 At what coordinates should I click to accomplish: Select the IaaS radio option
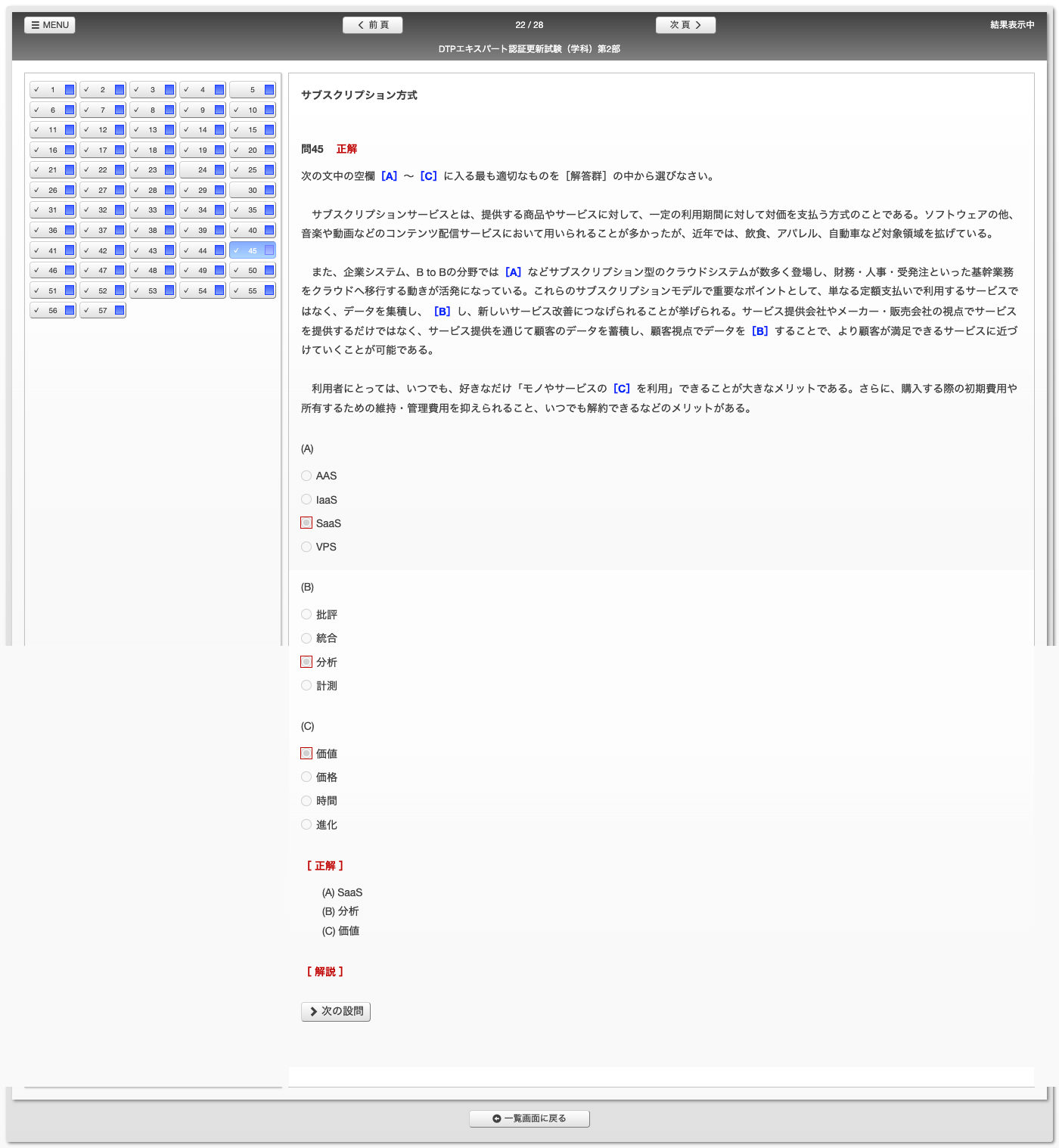pyautogui.click(x=306, y=499)
